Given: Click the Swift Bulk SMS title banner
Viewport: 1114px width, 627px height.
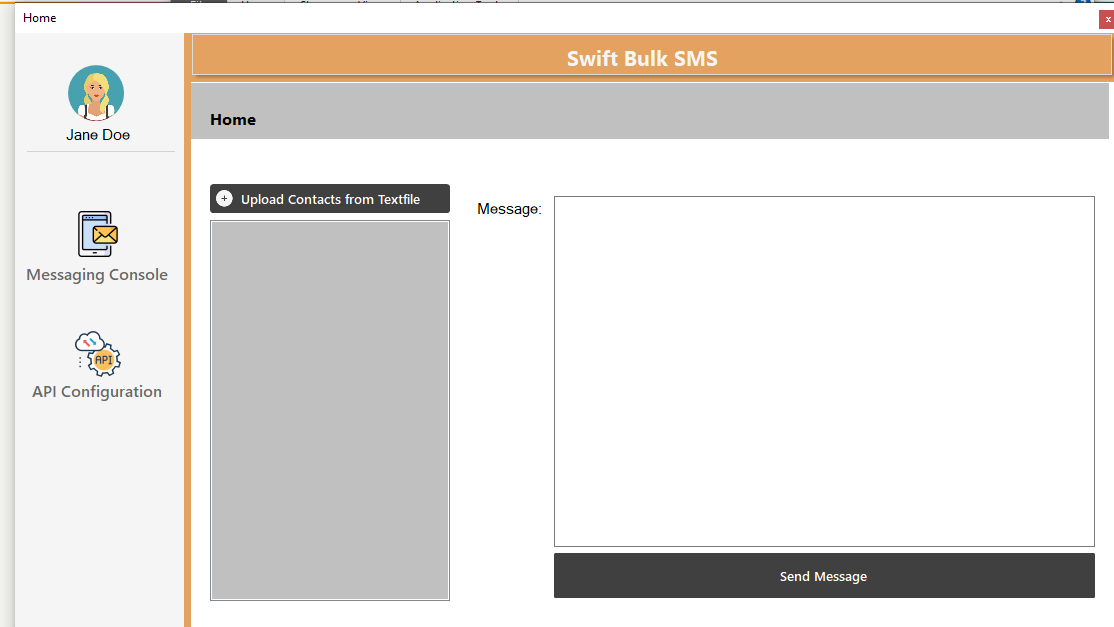Looking at the screenshot, I should coord(642,58).
